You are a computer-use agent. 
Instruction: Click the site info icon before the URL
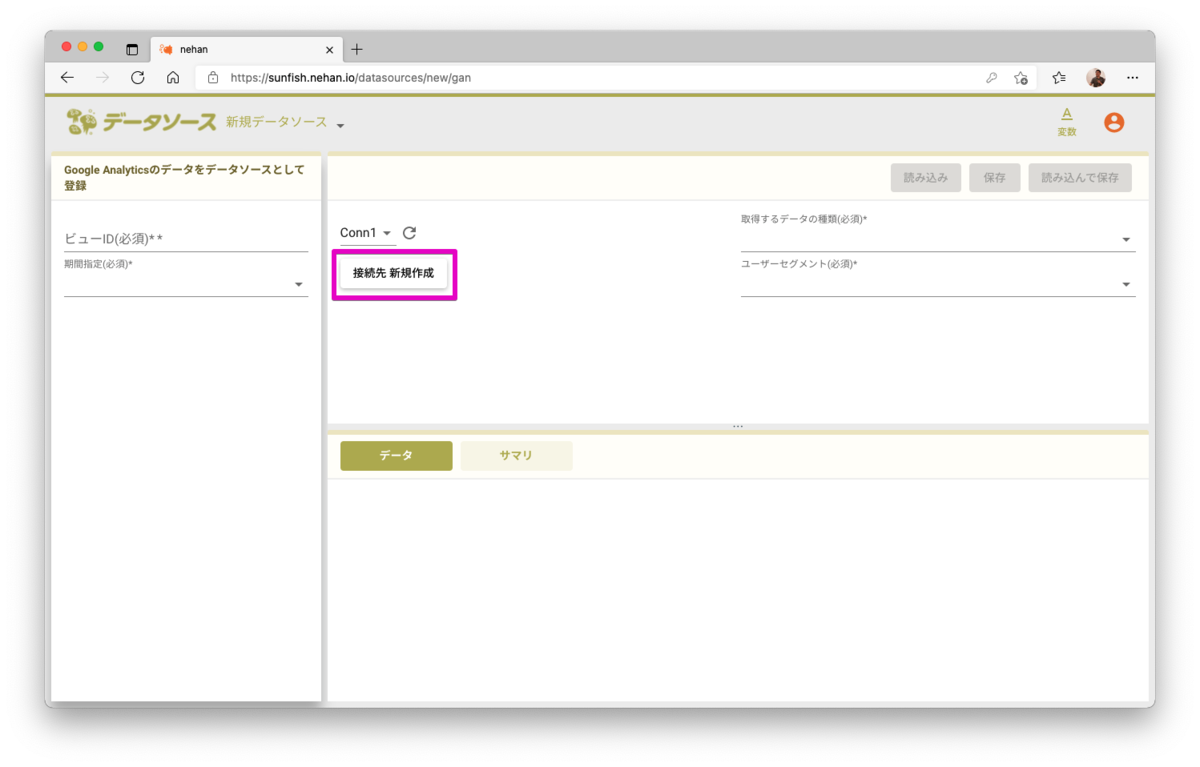tap(214, 77)
